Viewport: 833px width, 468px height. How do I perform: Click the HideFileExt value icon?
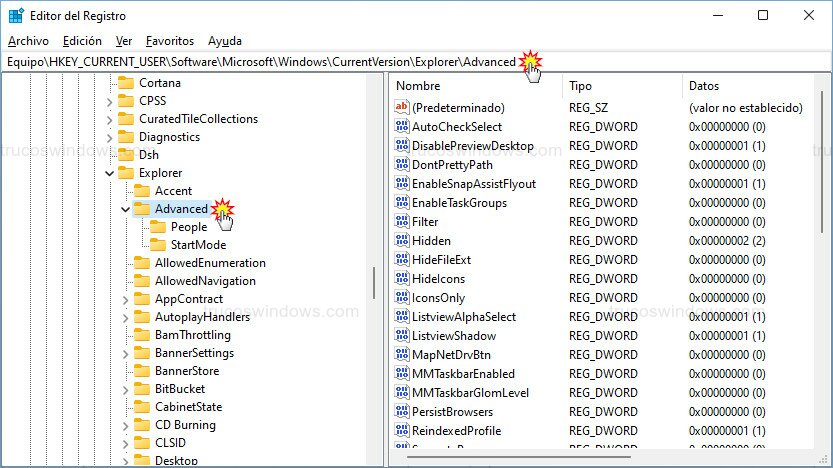(x=402, y=260)
